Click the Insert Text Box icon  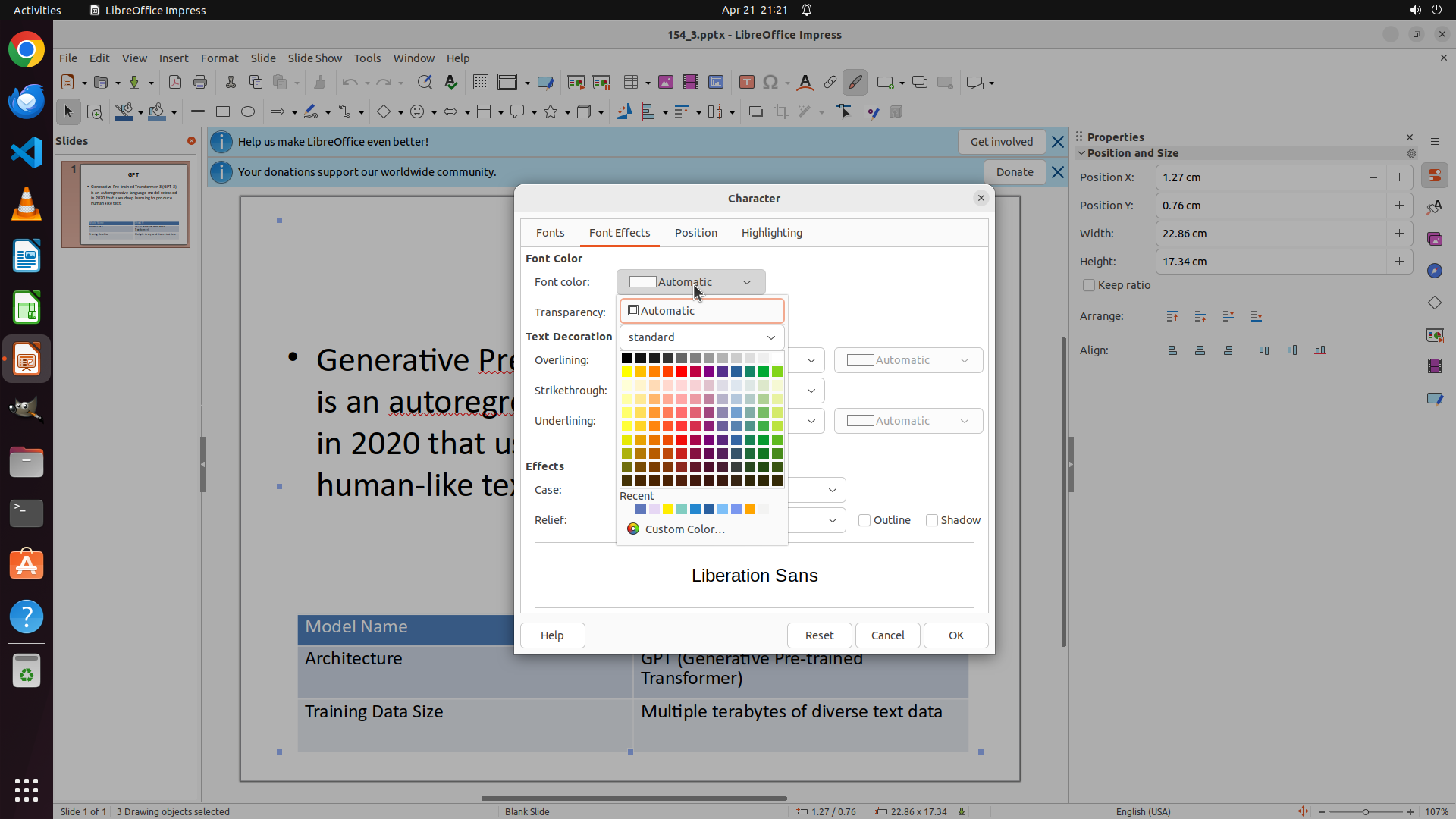(x=746, y=83)
